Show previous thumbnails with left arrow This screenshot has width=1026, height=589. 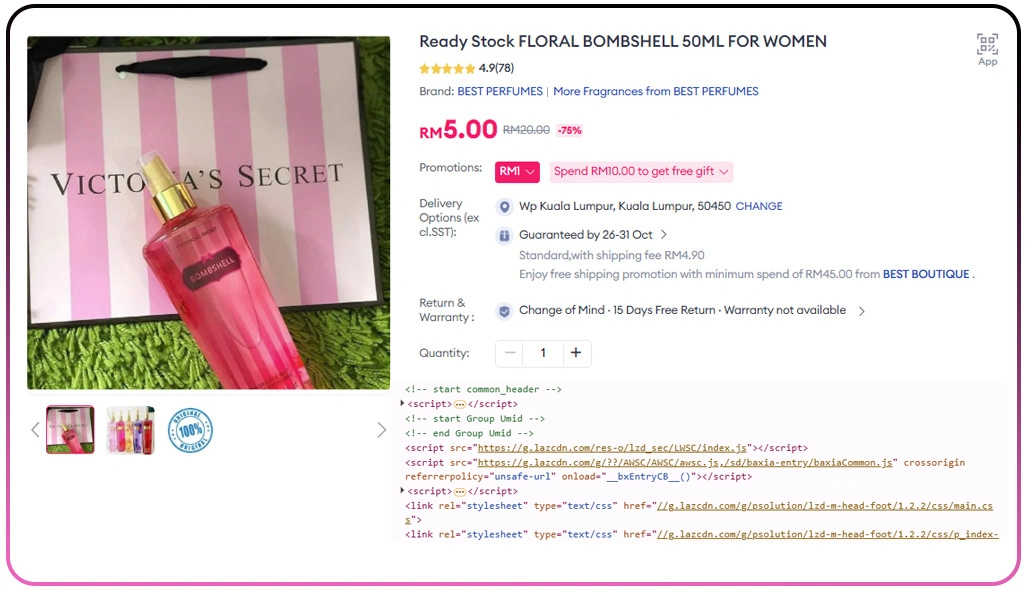[x=35, y=430]
